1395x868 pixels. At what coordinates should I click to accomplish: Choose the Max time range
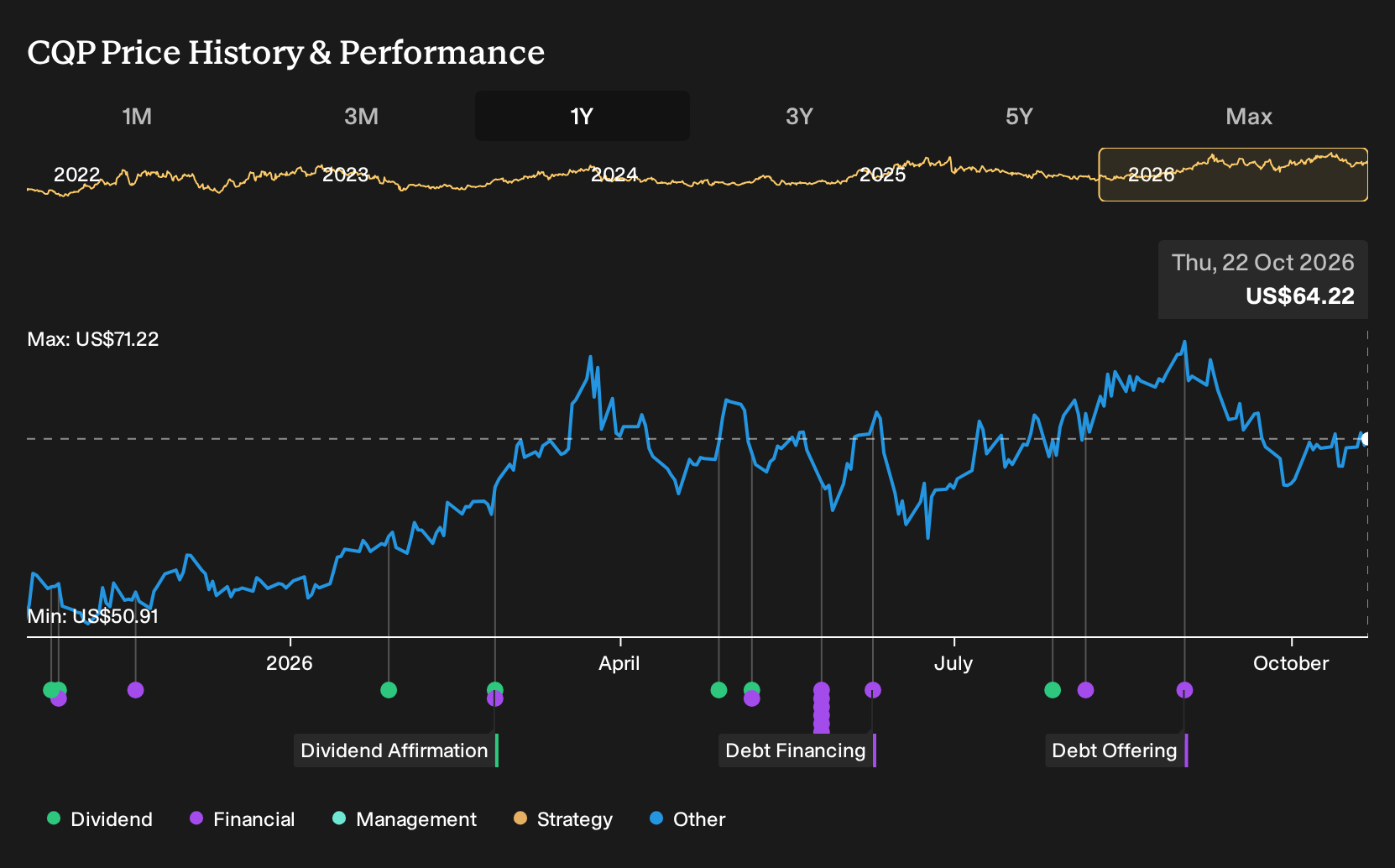point(1249,116)
